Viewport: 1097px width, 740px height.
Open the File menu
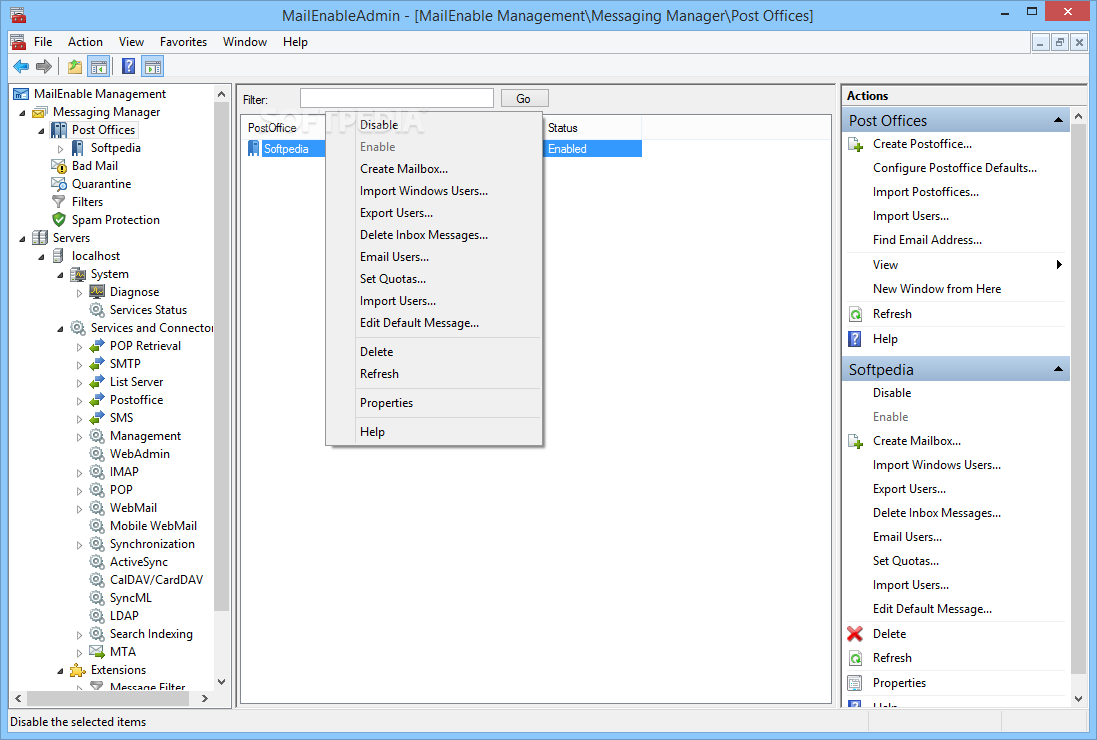(x=43, y=42)
